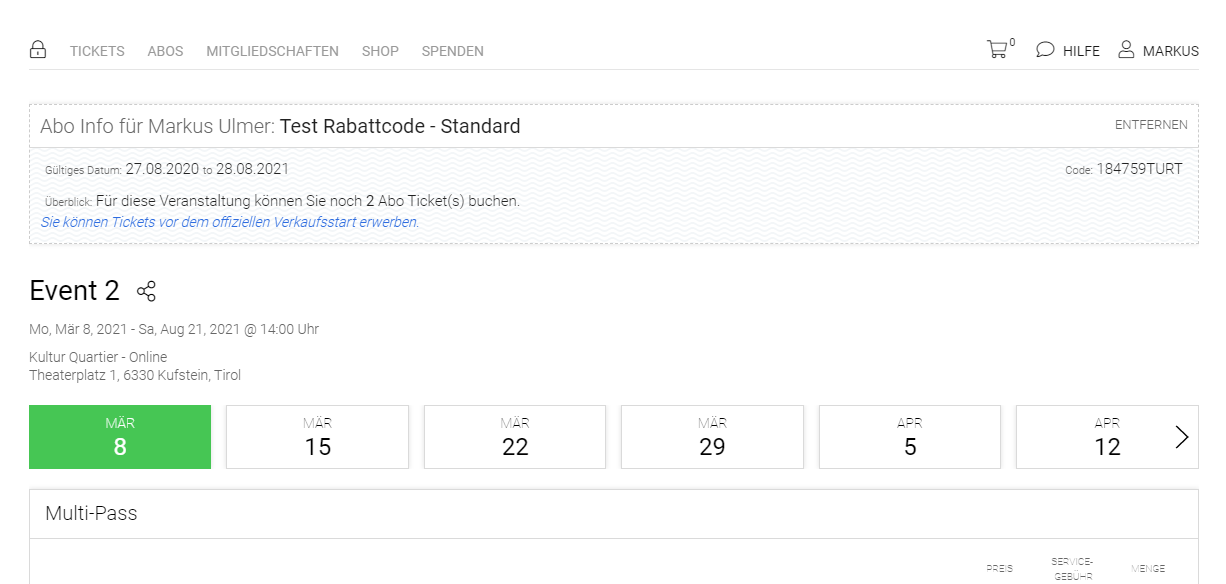
Task: Go to the Abos section
Action: pos(165,51)
